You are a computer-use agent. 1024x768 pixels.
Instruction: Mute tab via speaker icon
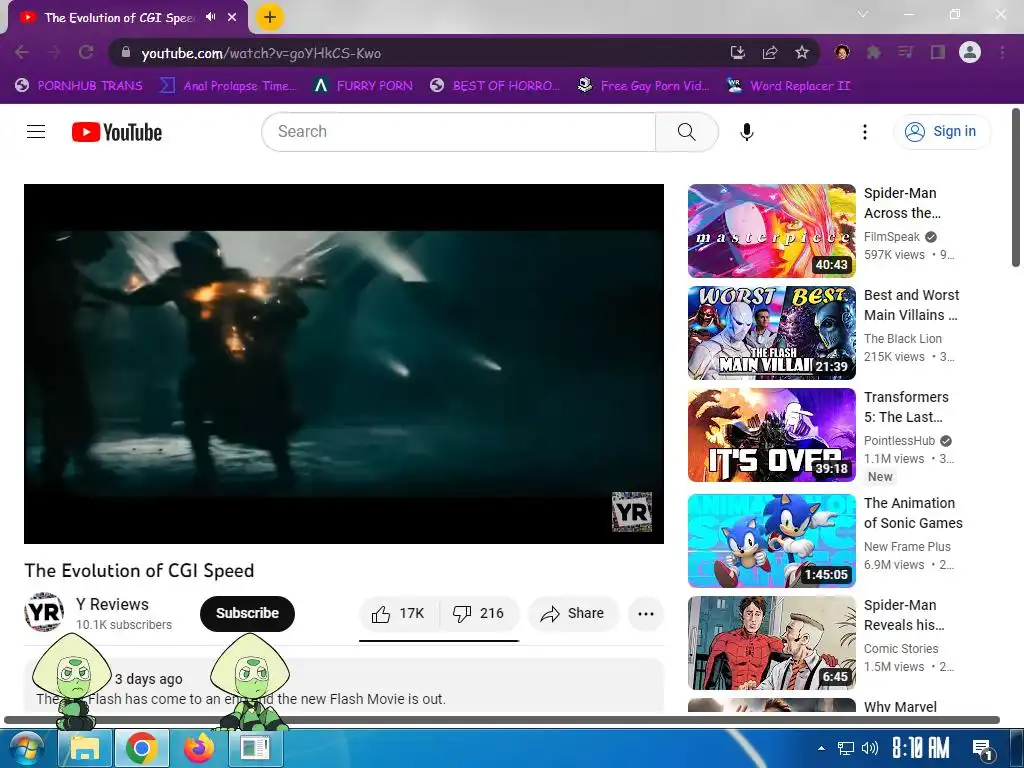pos(210,17)
